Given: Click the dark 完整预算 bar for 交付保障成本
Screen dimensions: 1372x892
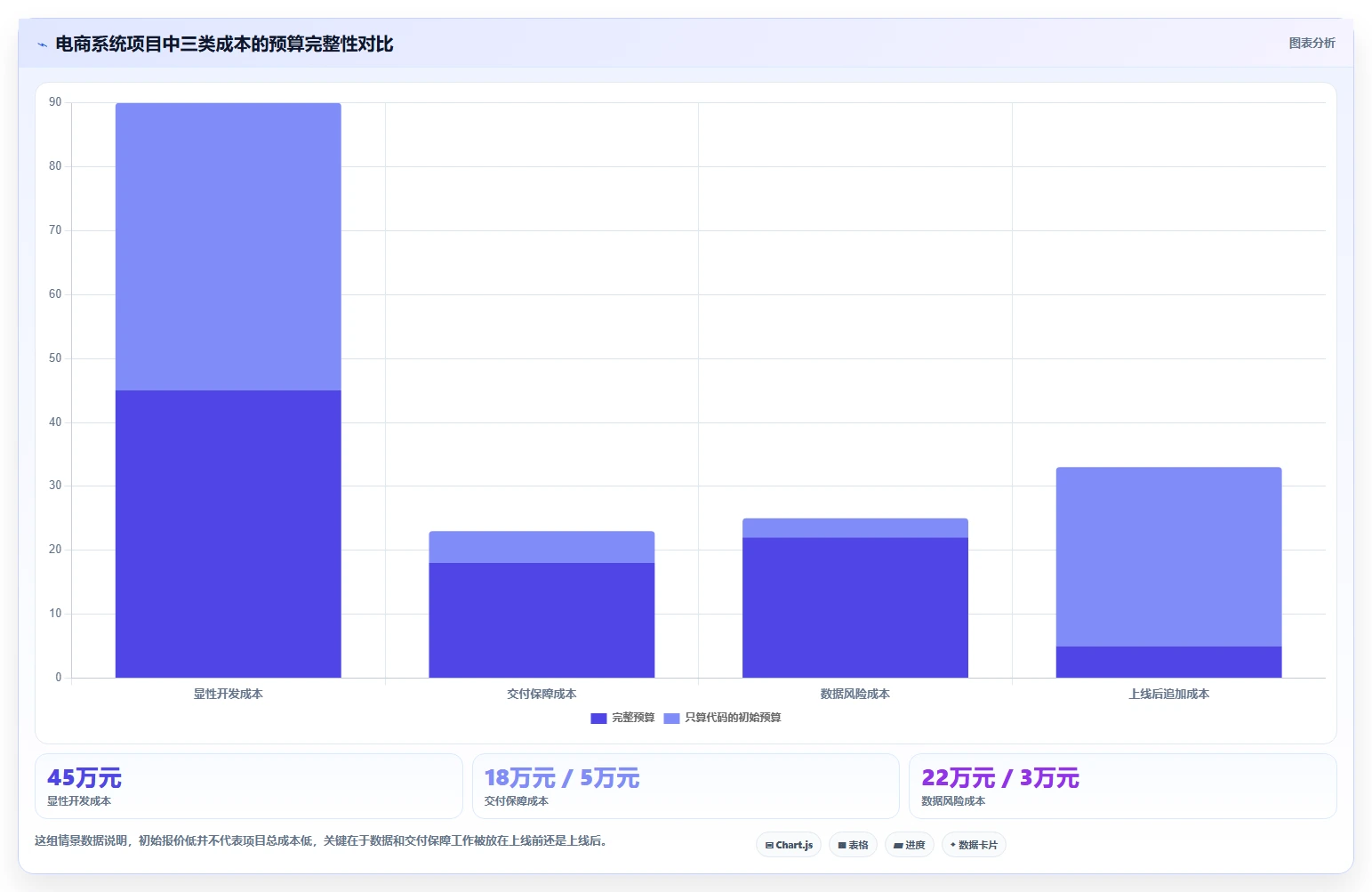Looking at the screenshot, I should [542, 620].
